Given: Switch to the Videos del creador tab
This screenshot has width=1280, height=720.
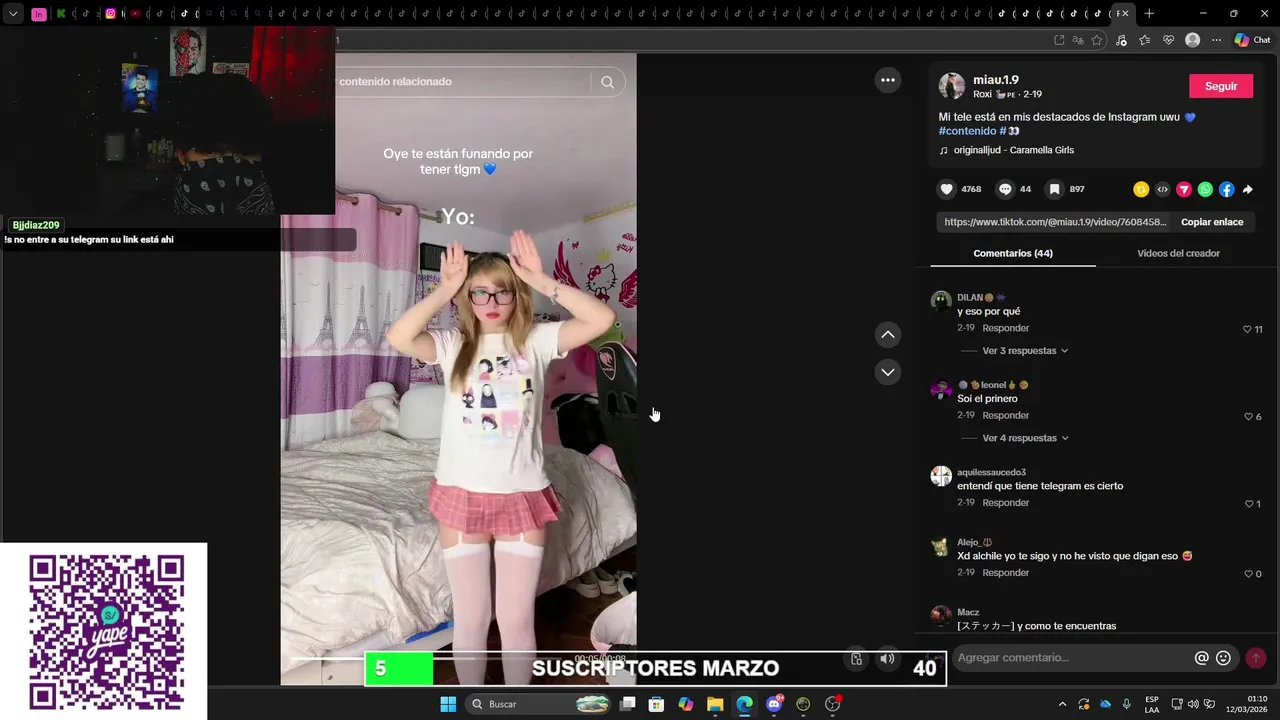Looking at the screenshot, I should (1178, 254).
